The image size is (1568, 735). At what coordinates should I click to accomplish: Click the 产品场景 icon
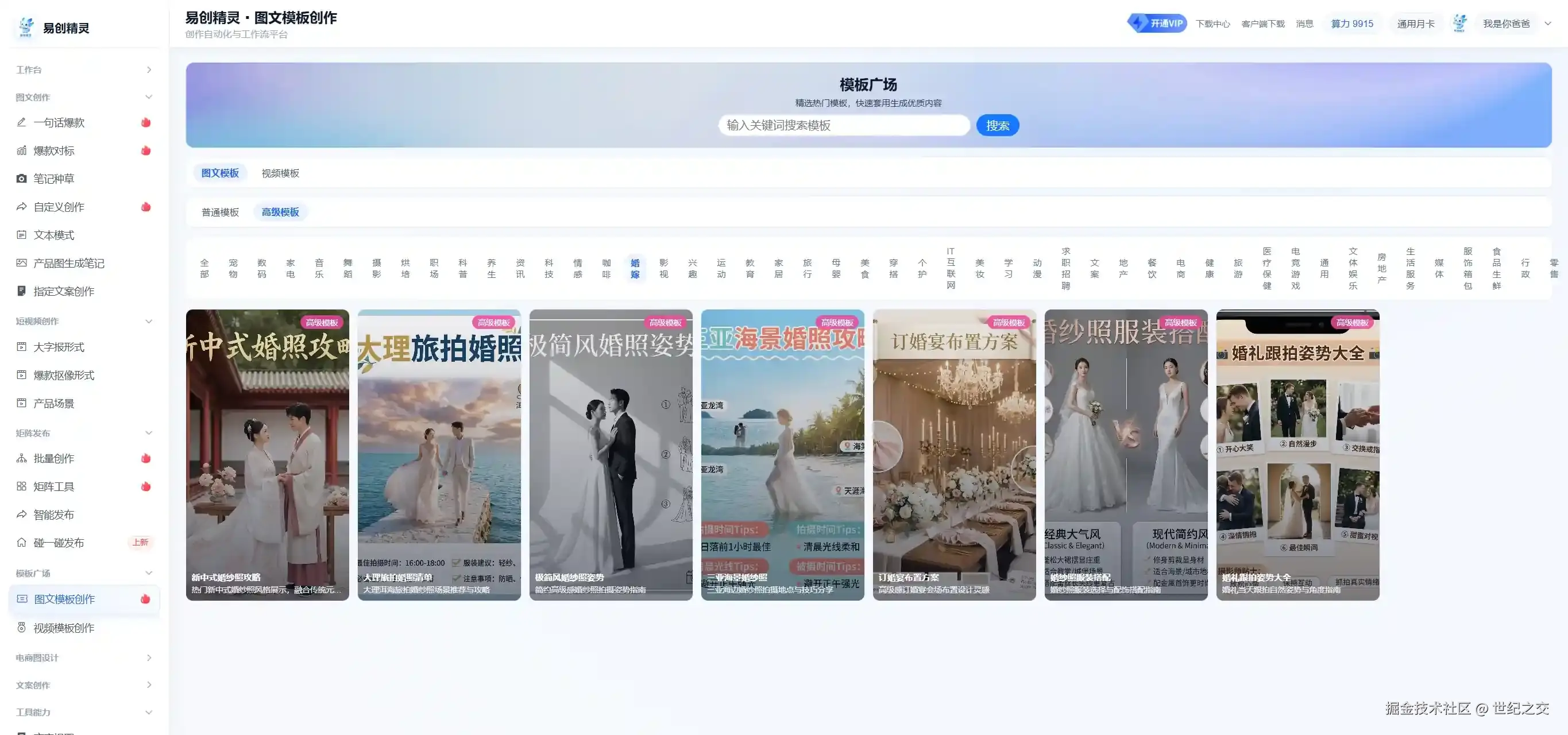click(x=21, y=403)
